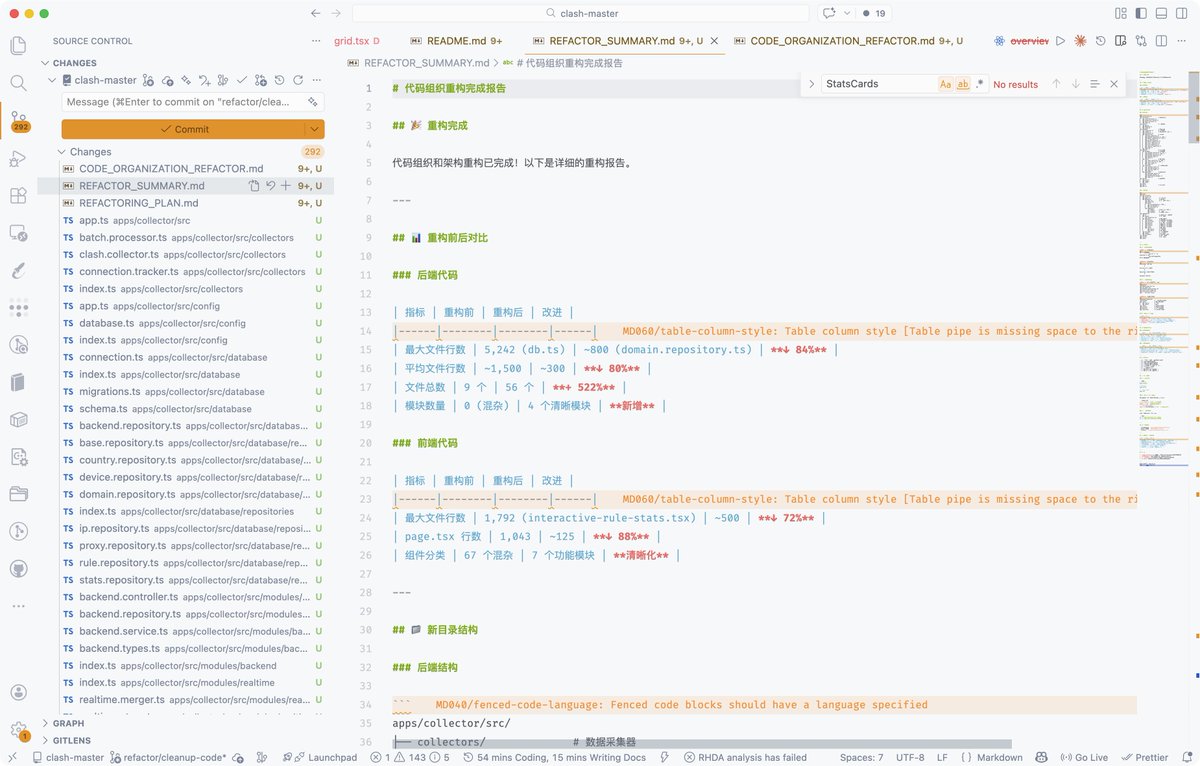The width and height of the screenshot is (1200, 766).
Task: Switch to grid.tsx tab
Action: coord(358,41)
